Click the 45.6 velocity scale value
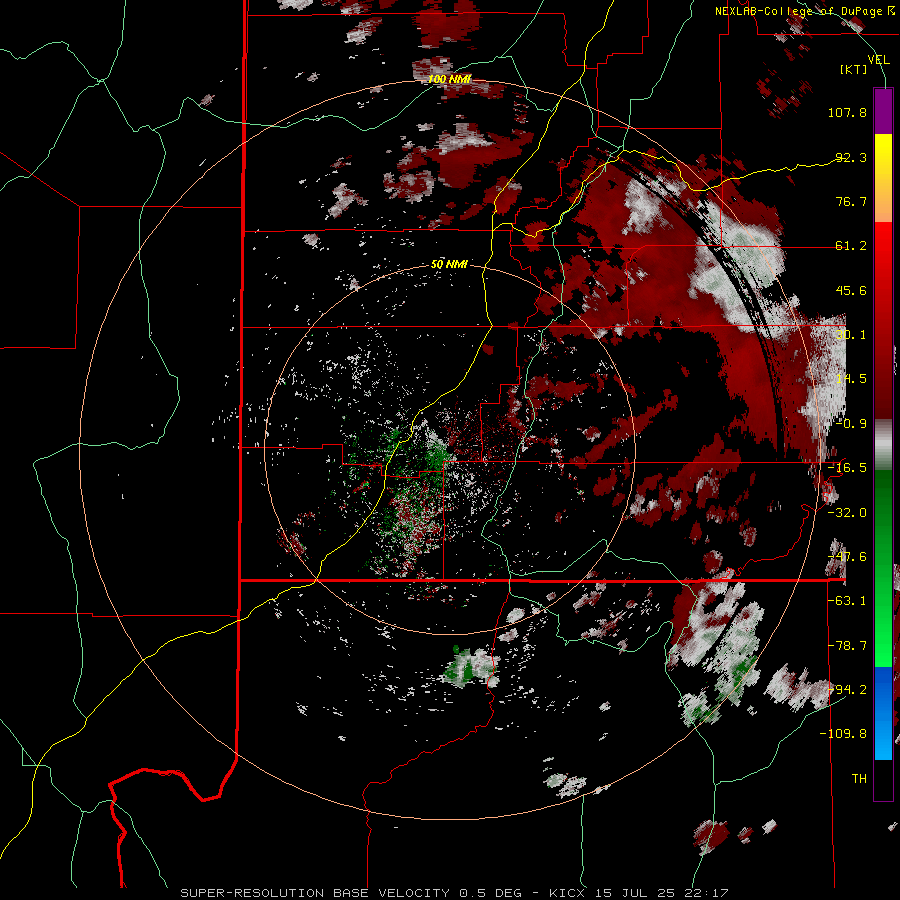Viewport: 900px width, 900px height. 851,290
